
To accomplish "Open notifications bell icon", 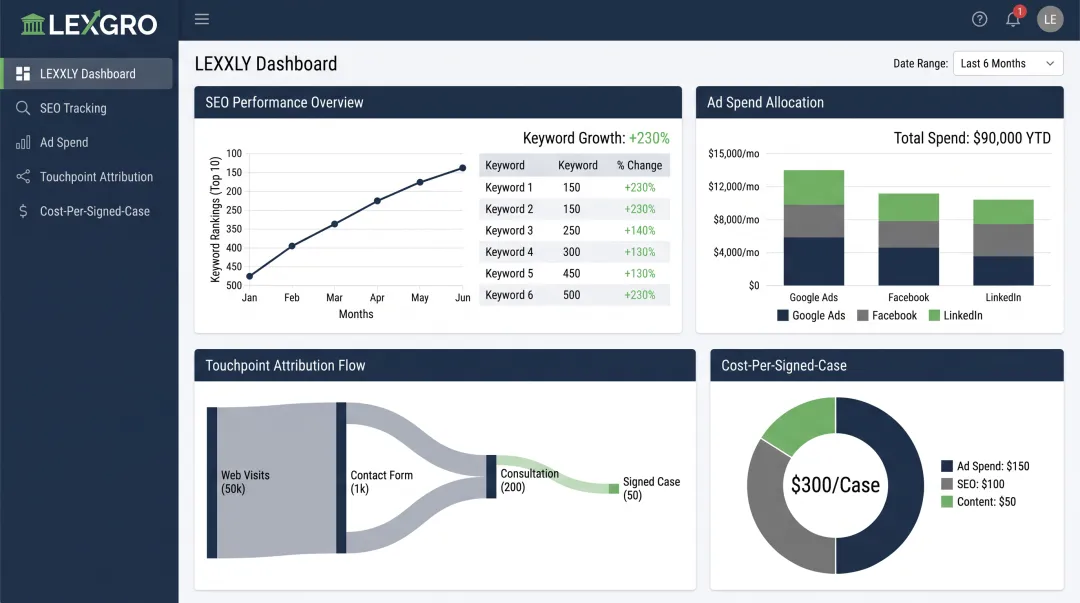I will tap(1012, 19).
